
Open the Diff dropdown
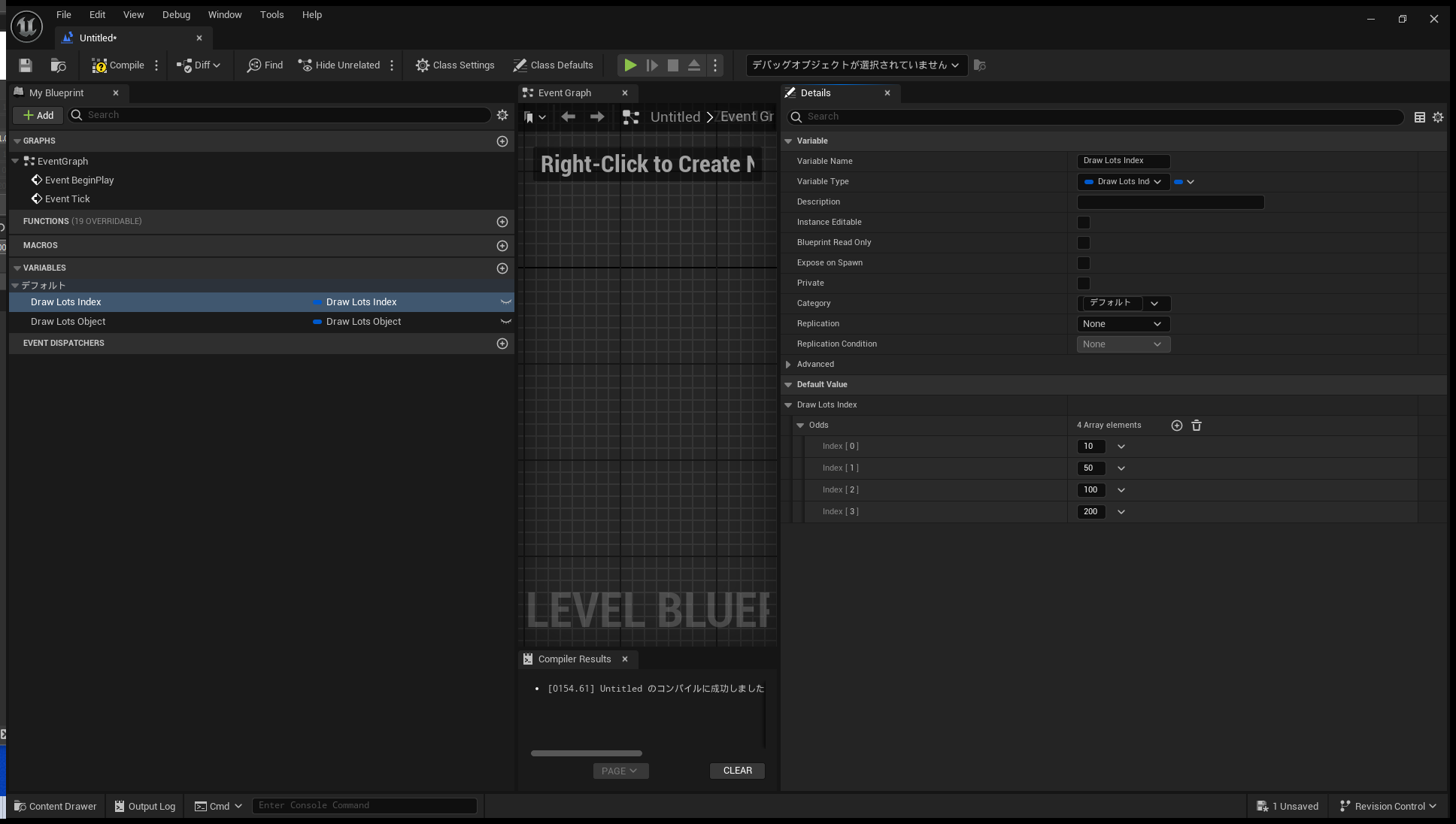199,65
